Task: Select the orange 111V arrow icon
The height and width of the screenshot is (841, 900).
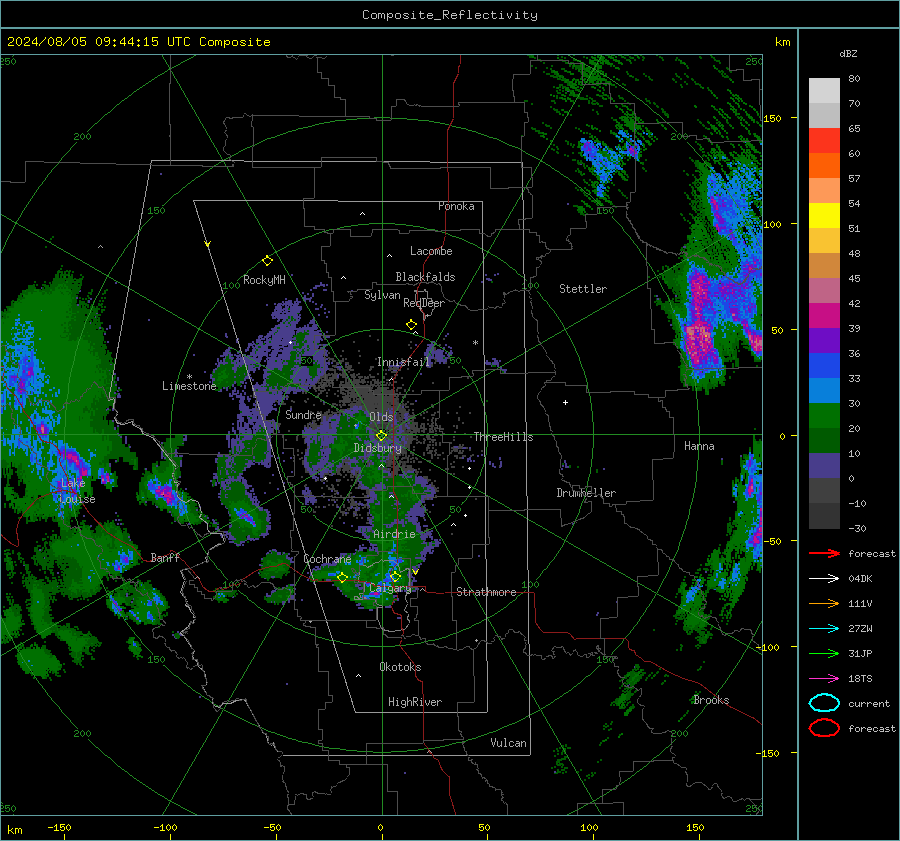Action: (x=824, y=603)
